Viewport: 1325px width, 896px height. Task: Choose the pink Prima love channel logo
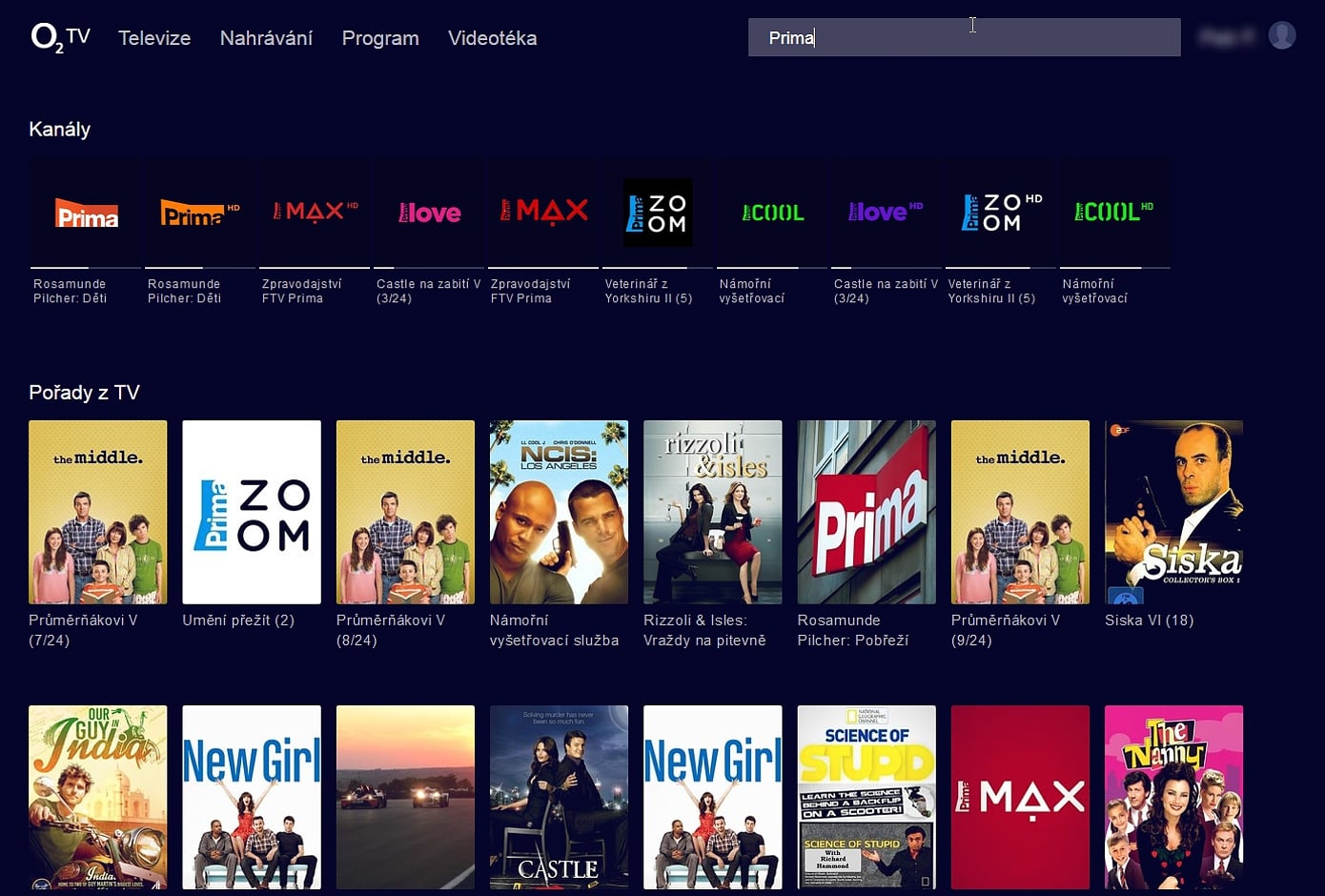point(429,213)
